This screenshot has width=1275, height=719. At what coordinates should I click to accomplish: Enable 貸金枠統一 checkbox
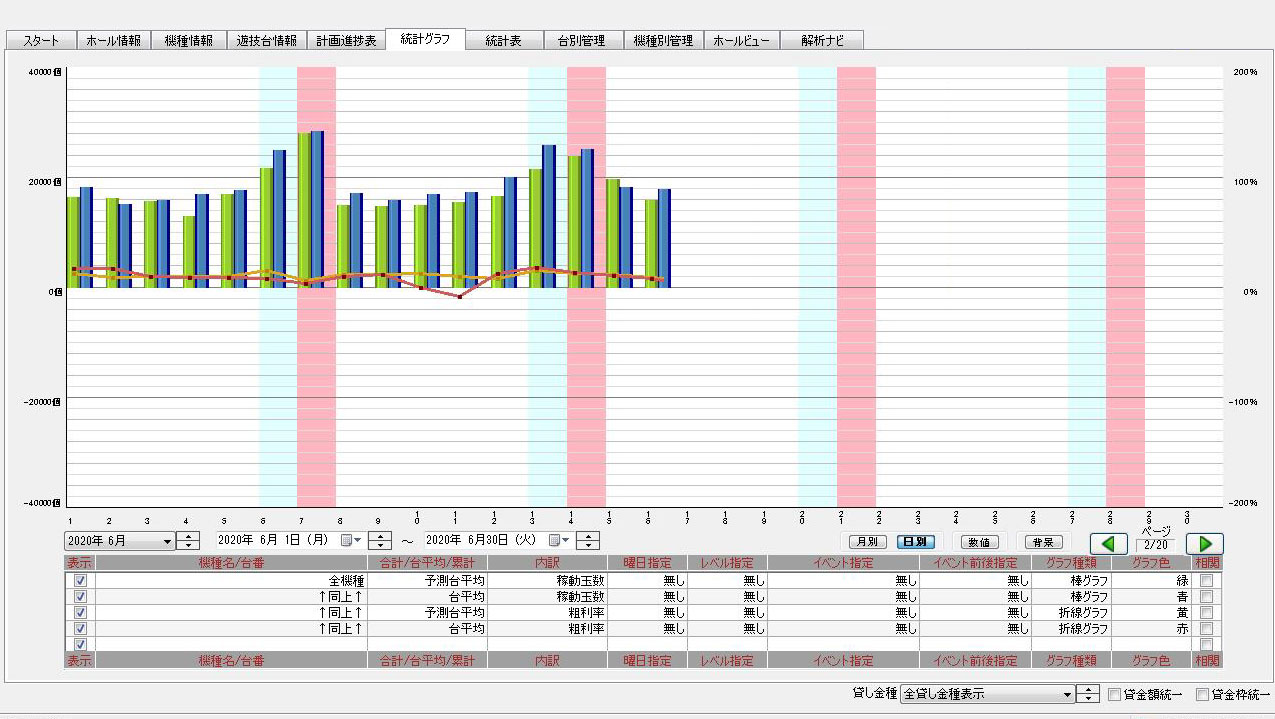pos(1202,694)
